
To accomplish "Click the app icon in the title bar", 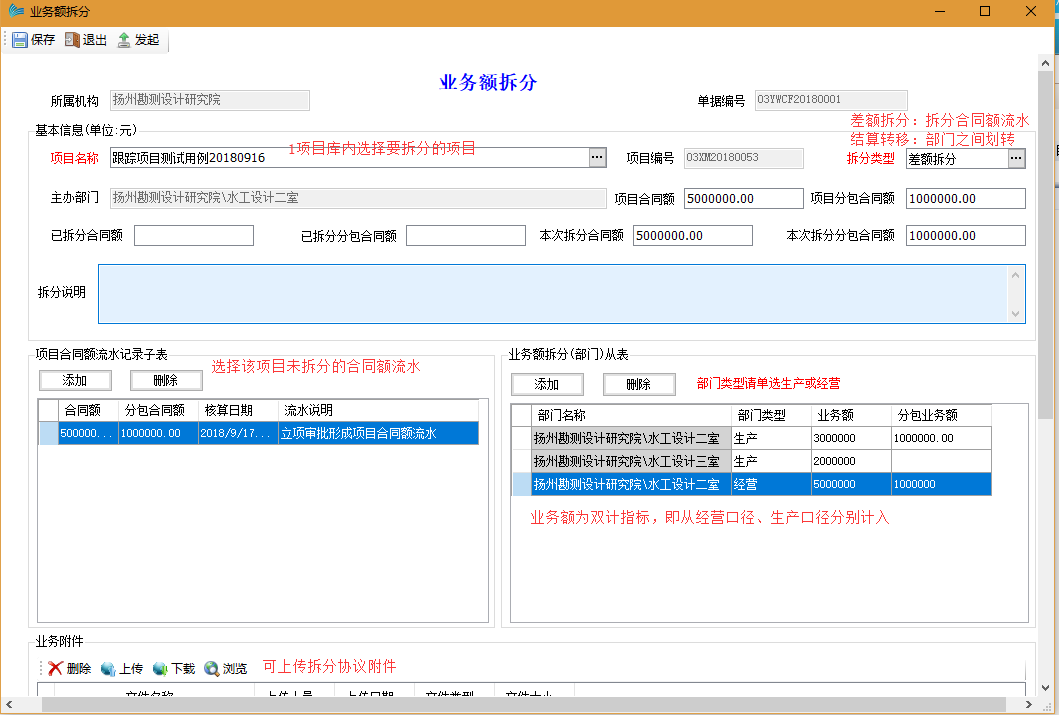I will [15, 11].
